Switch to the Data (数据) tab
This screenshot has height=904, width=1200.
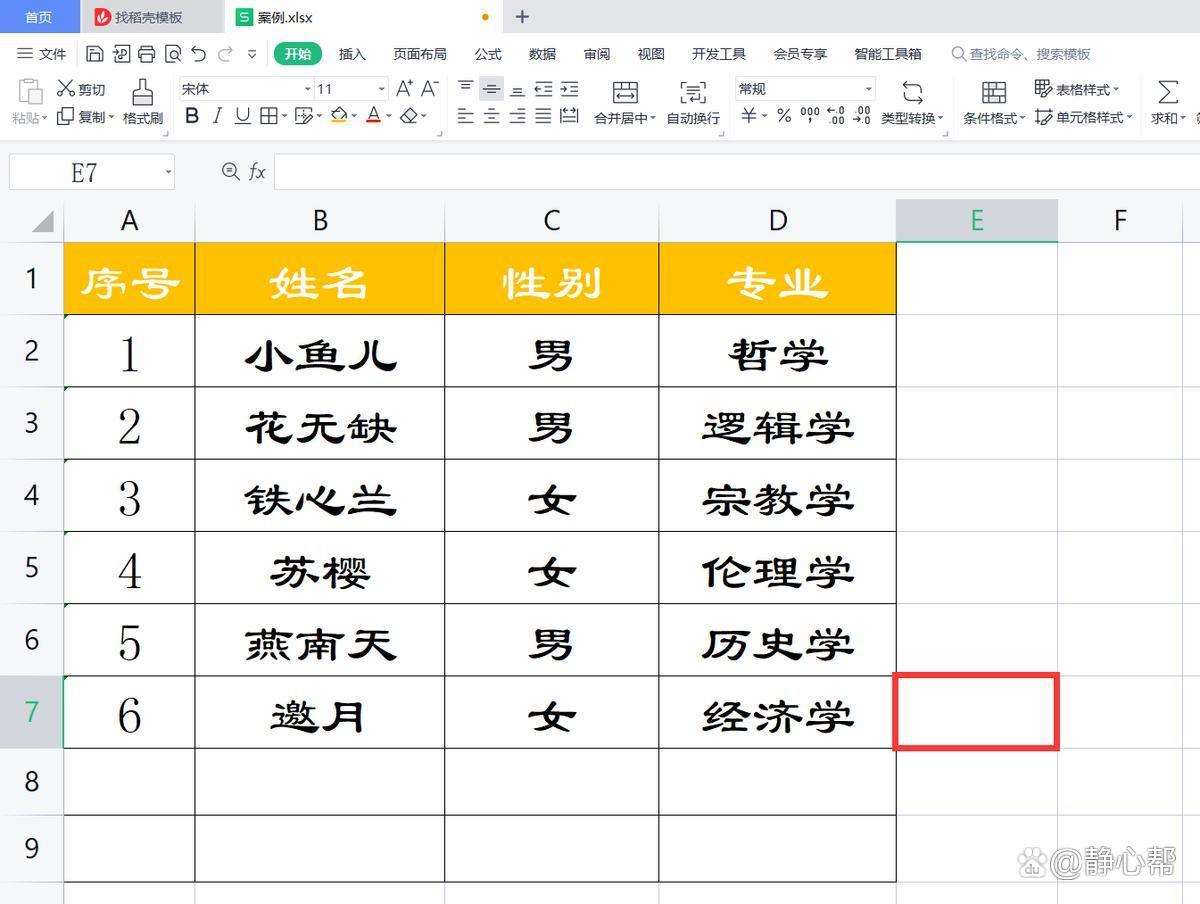pyautogui.click(x=542, y=54)
